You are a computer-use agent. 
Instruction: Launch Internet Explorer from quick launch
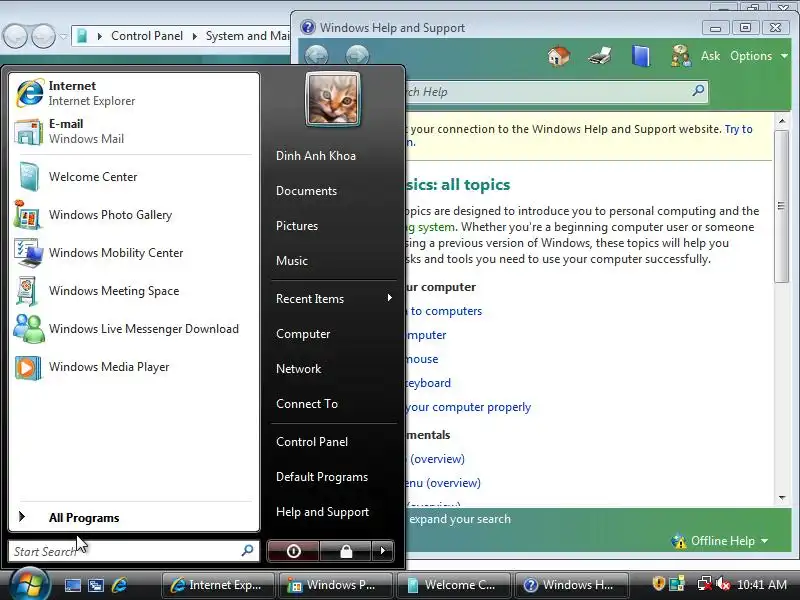[119, 585]
